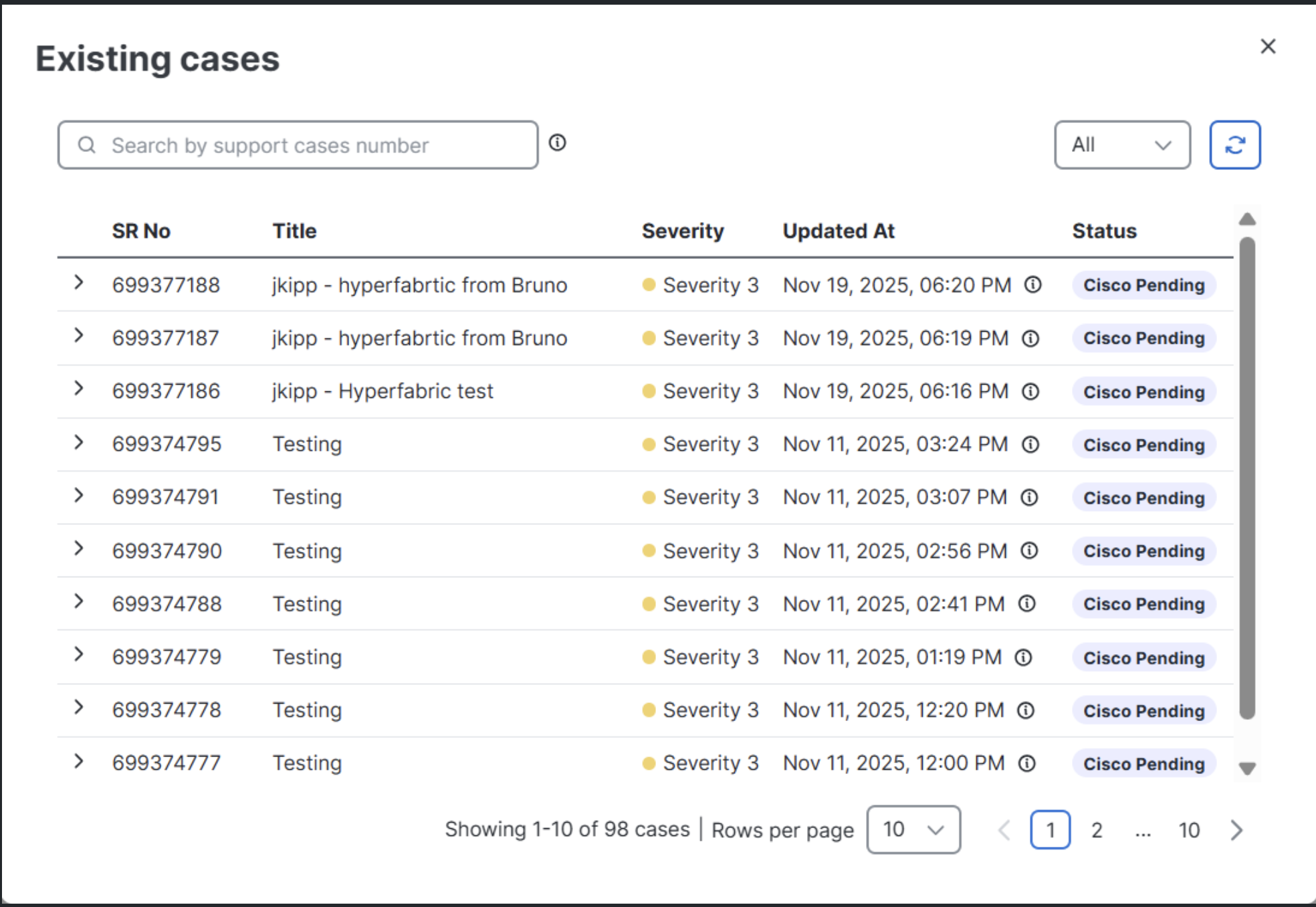The height and width of the screenshot is (907, 1316).
Task: Click info icon next to 06:20 PM timestamp
Action: [1033, 285]
